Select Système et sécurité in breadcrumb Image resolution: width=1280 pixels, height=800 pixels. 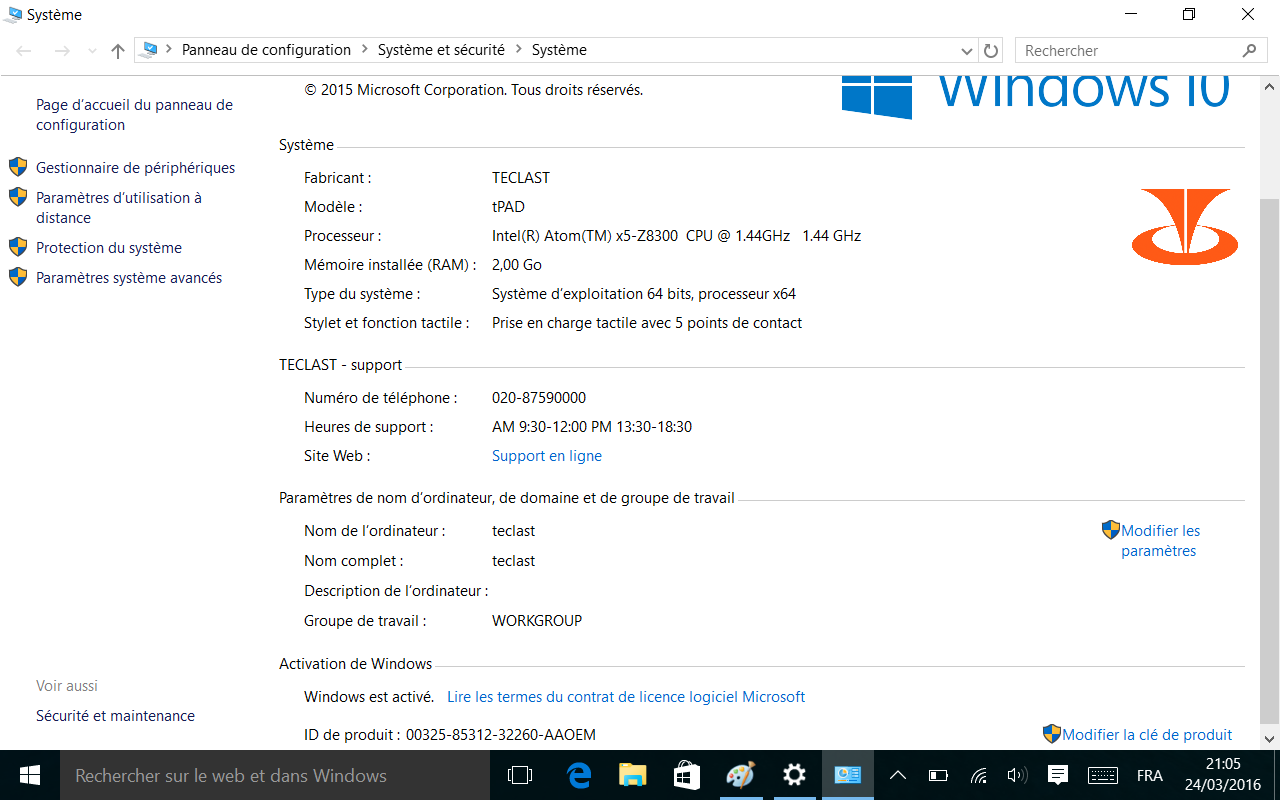pyautogui.click(x=440, y=50)
